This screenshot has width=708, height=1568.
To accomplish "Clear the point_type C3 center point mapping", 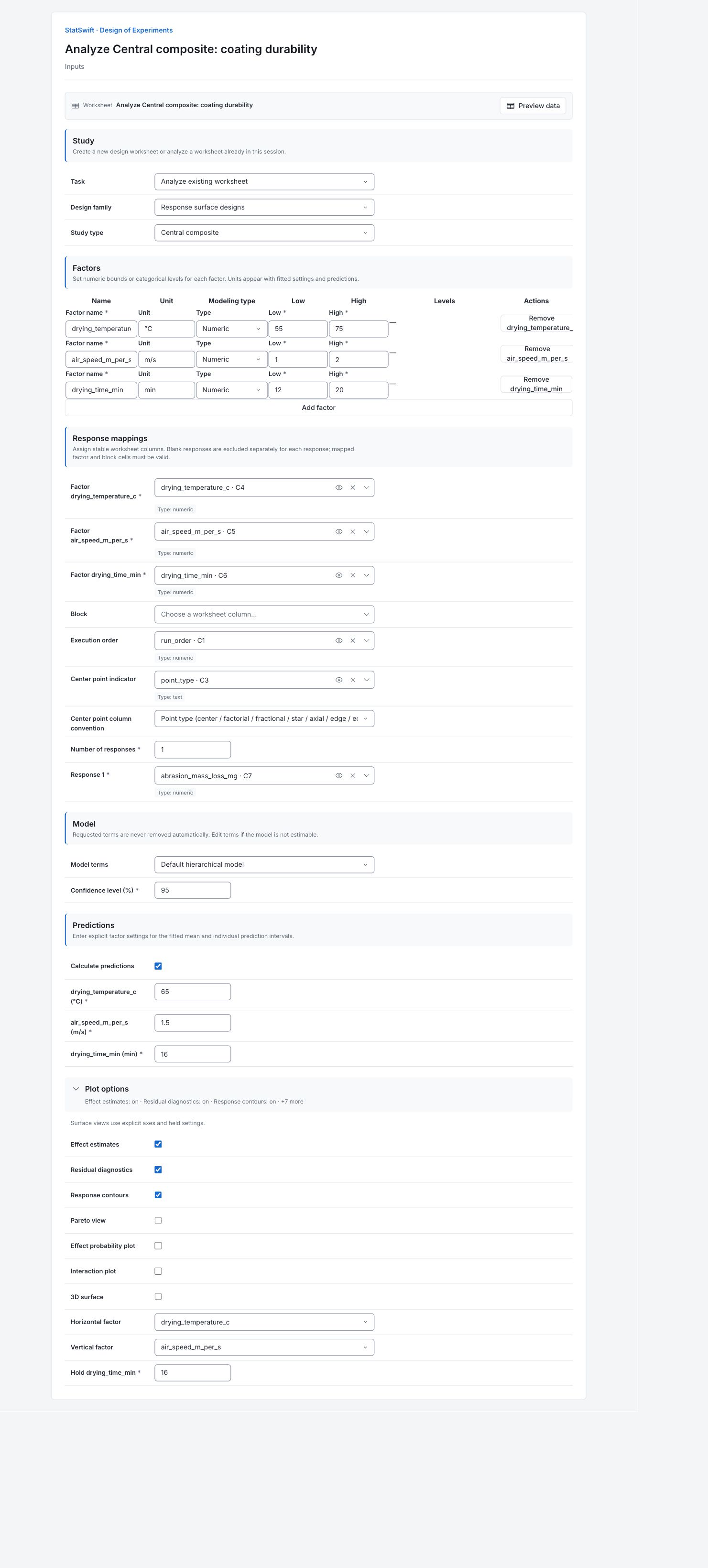I will click(x=353, y=680).
